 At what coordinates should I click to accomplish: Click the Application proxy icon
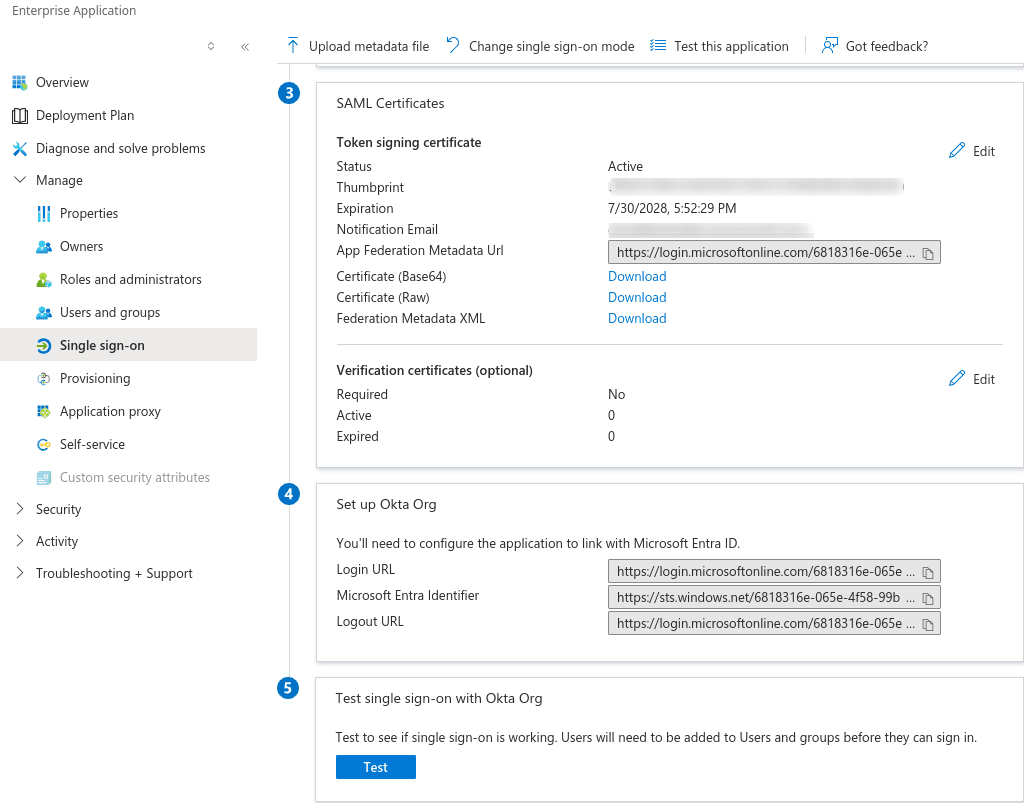(44, 411)
